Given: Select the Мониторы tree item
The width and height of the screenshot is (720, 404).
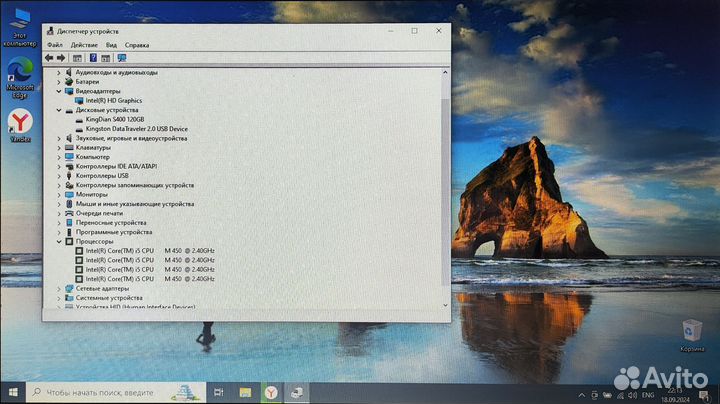Looking at the screenshot, I should 91,195.
